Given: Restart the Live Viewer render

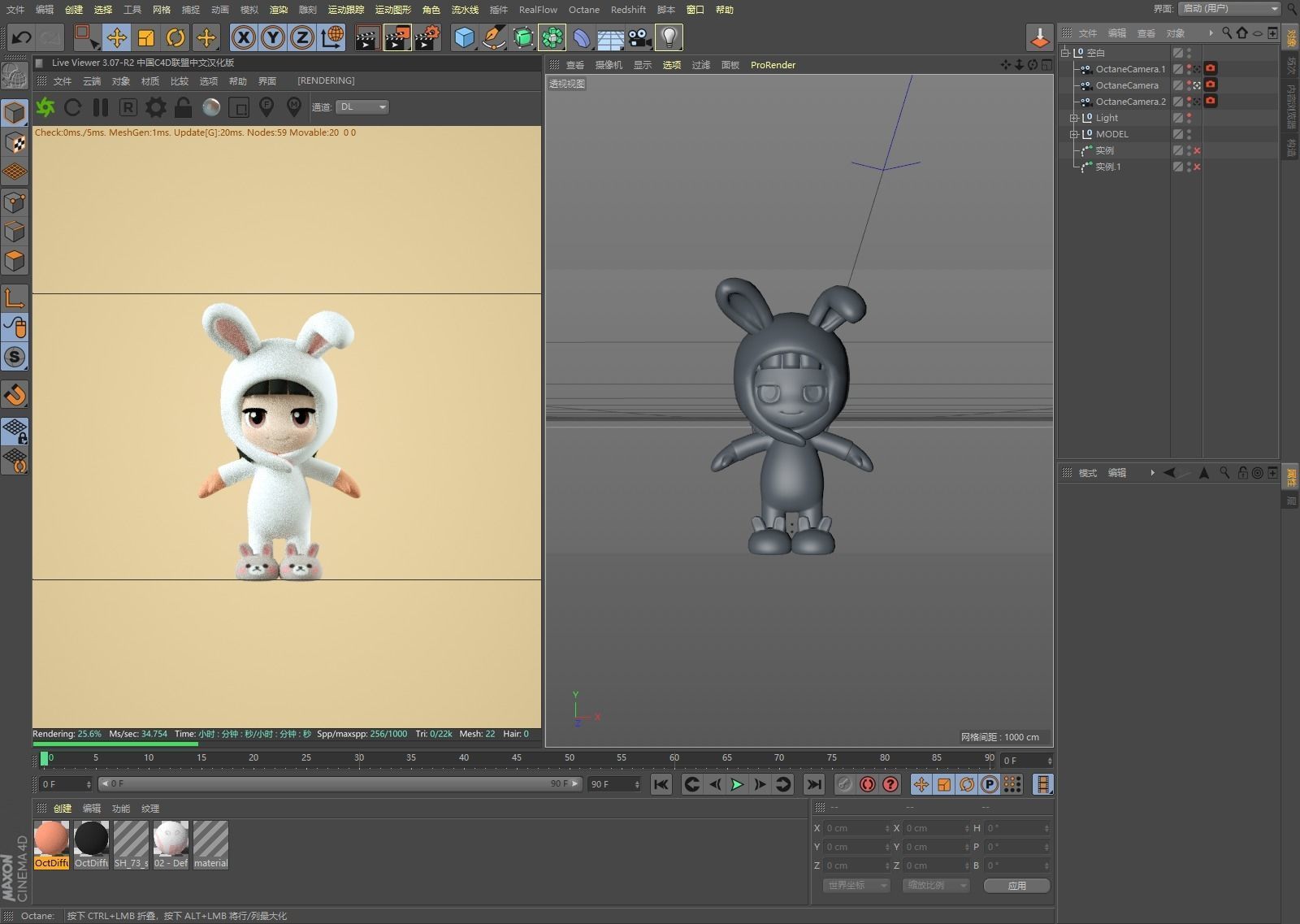Looking at the screenshot, I should [x=72, y=107].
